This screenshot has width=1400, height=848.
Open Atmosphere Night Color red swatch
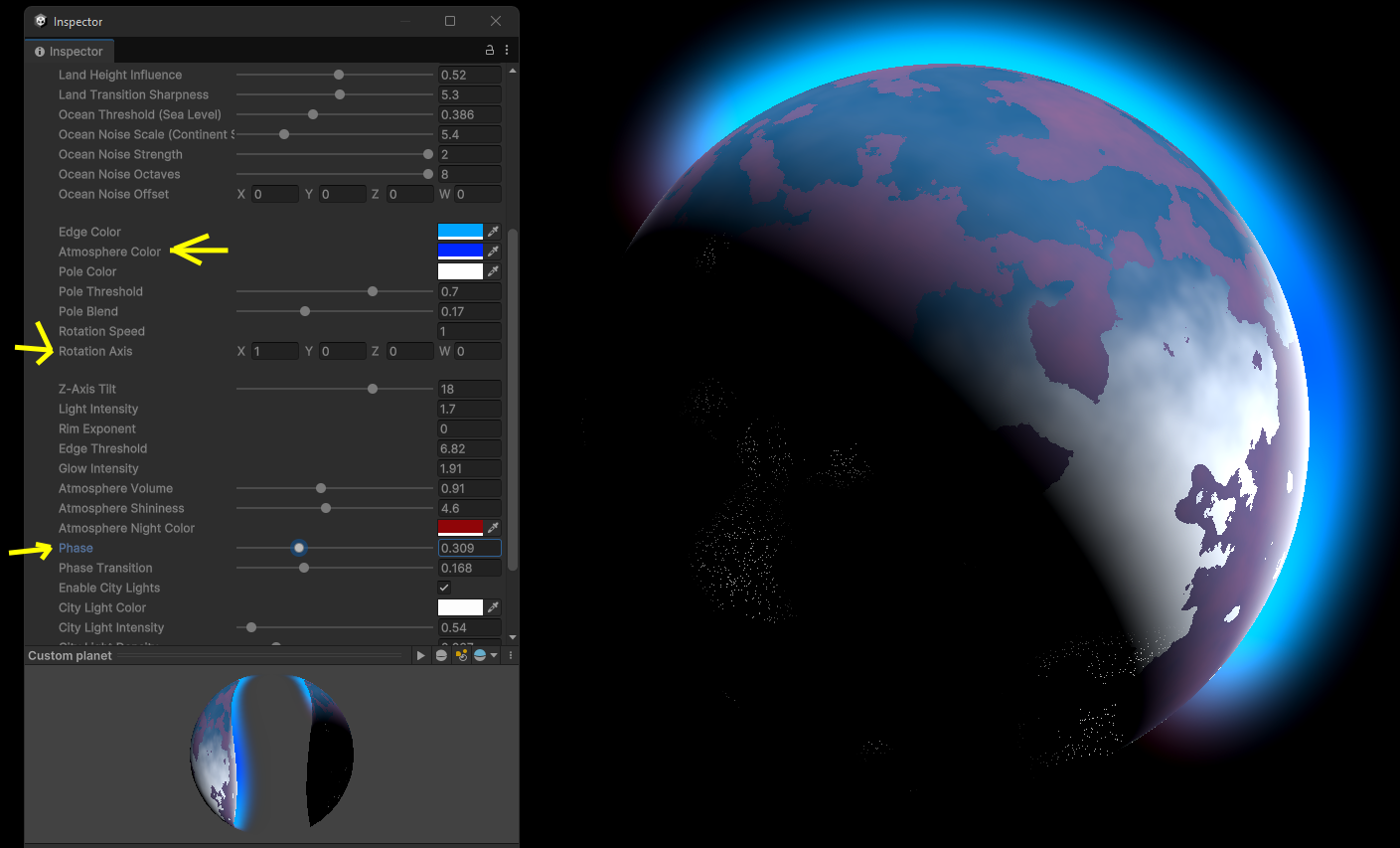click(460, 528)
